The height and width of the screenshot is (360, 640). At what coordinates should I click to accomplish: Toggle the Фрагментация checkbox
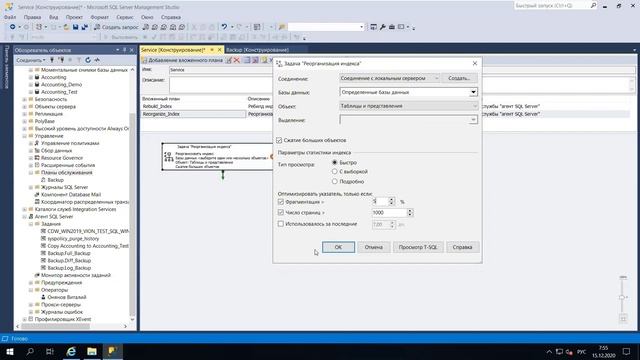pyautogui.click(x=281, y=202)
